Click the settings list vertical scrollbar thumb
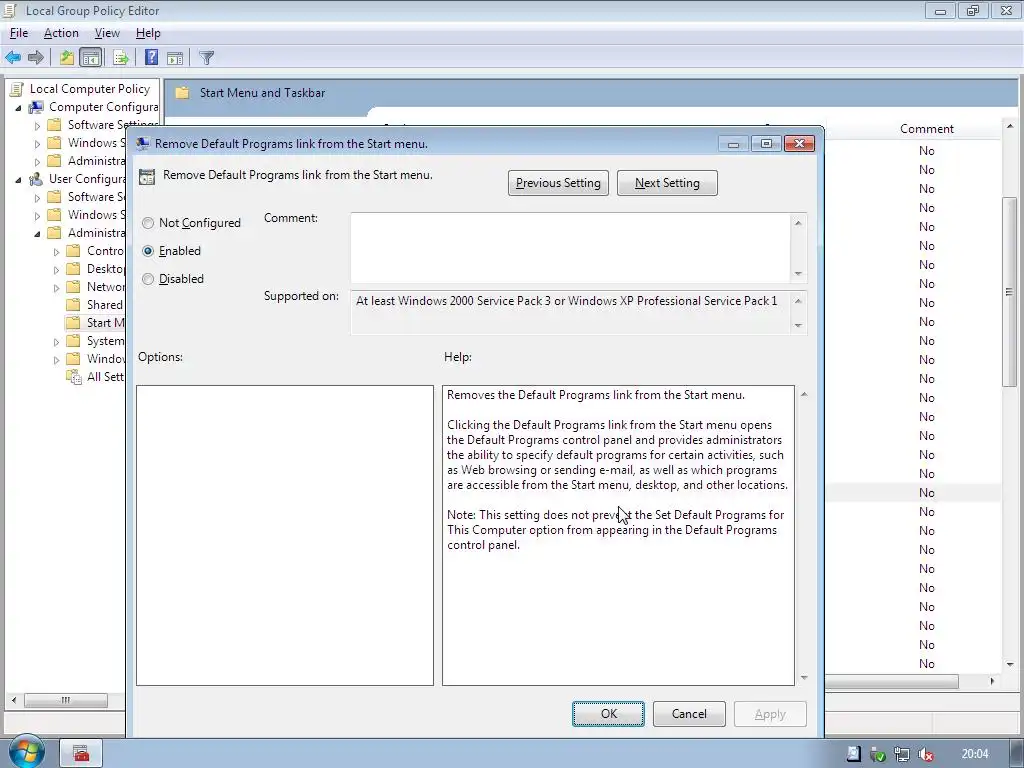The width and height of the screenshot is (1024, 768). [x=1010, y=292]
